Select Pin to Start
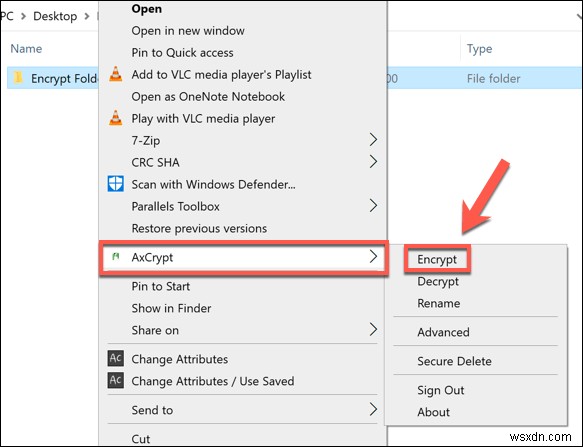583x447 pixels. pyautogui.click(x=161, y=286)
